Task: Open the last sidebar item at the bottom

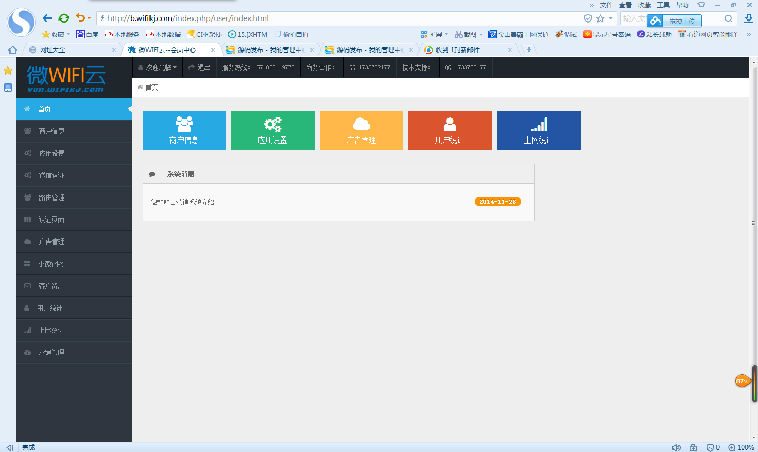Action: coord(74,352)
